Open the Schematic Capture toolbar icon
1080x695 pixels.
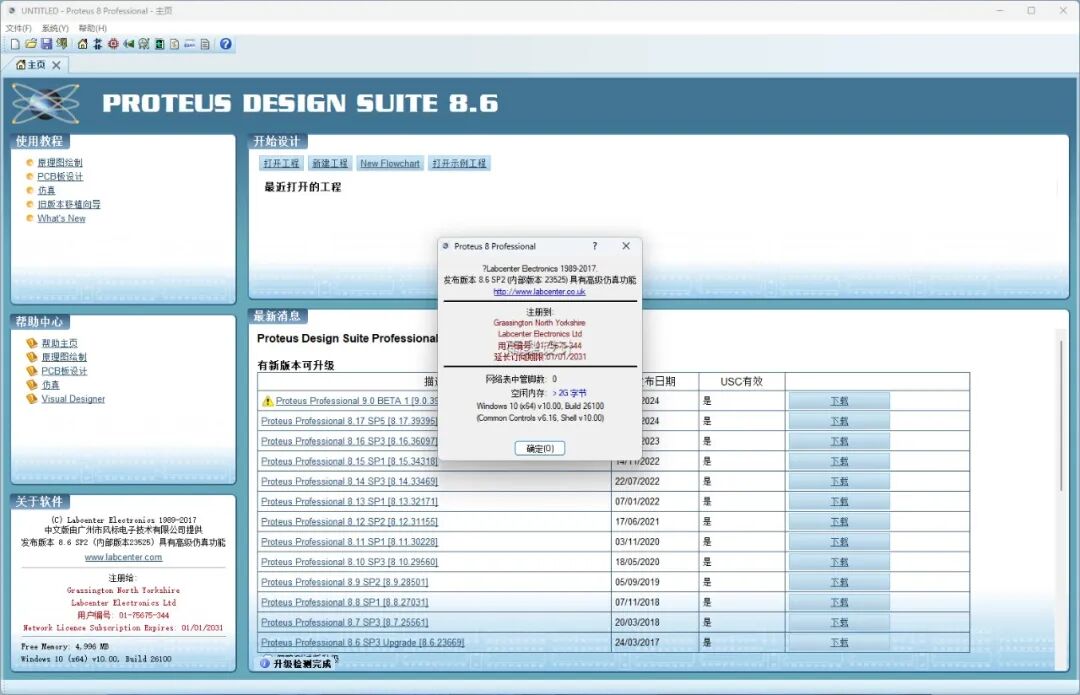click(x=98, y=44)
